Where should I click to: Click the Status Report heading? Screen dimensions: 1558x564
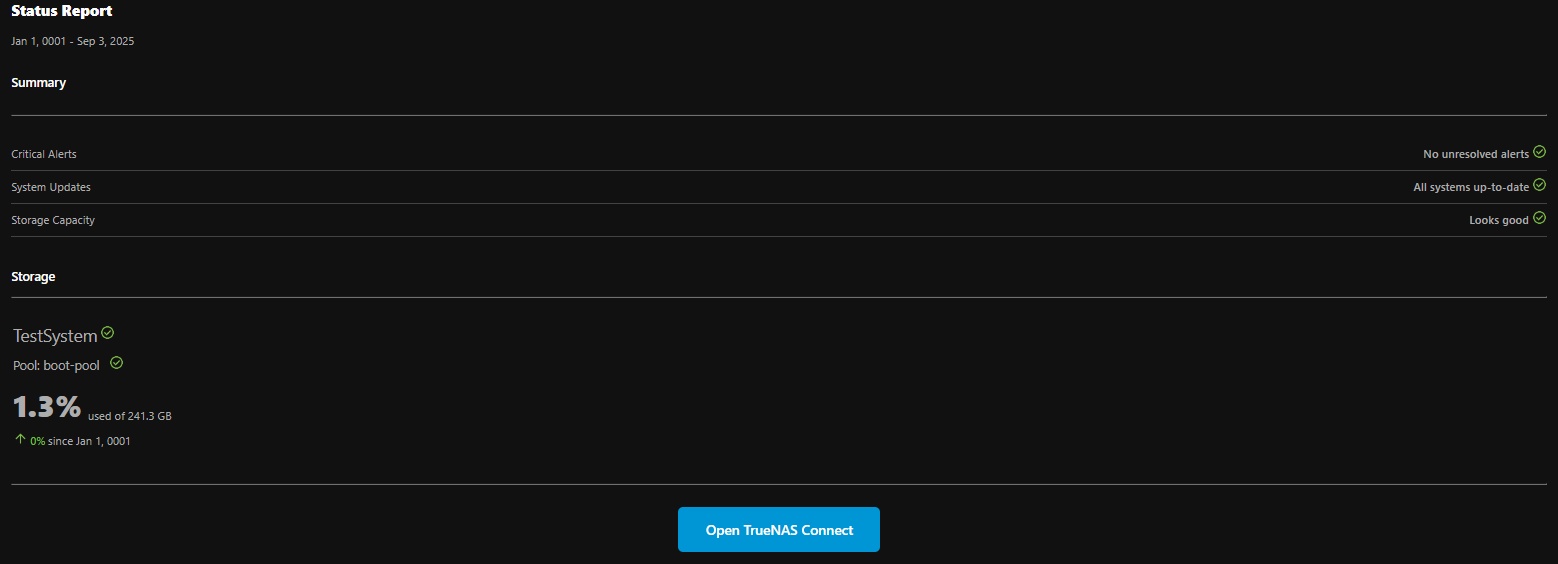pyautogui.click(x=62, y=11)
